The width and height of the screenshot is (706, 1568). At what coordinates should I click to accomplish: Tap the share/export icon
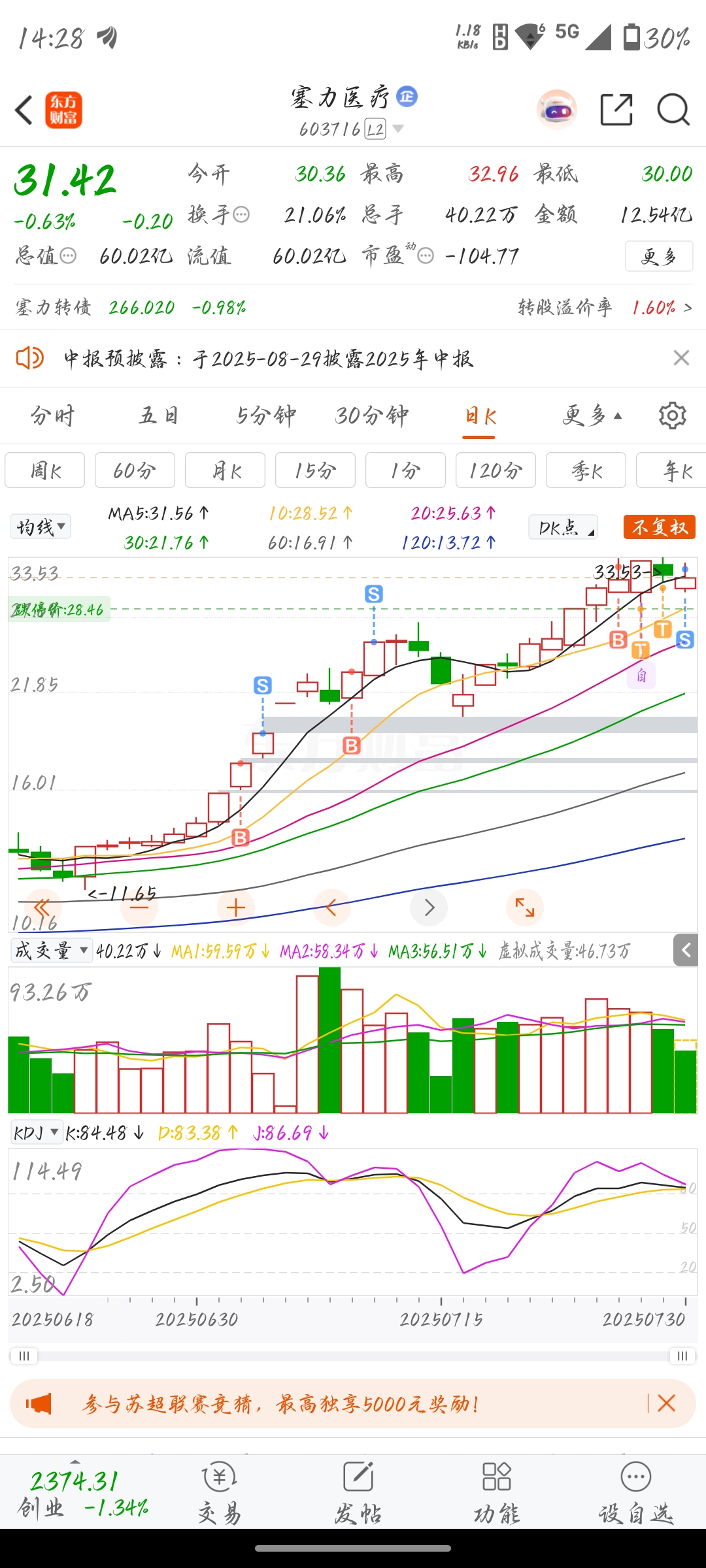(x=616, y=109)
